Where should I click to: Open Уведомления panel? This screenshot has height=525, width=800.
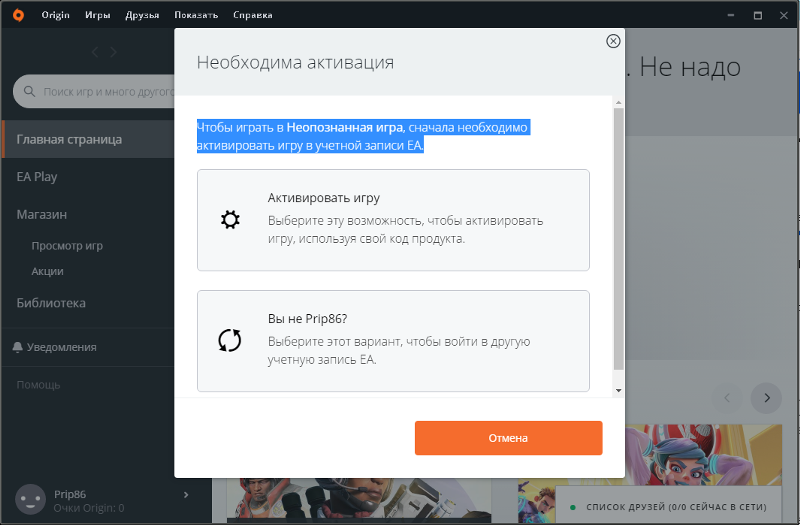click(x=61, y=347)
